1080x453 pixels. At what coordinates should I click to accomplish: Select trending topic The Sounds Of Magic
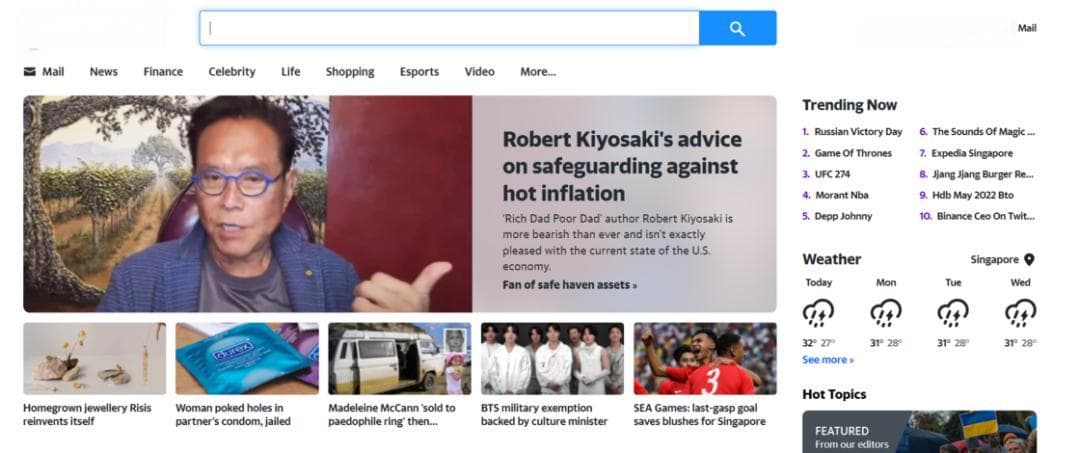click(x=984, y=131)
